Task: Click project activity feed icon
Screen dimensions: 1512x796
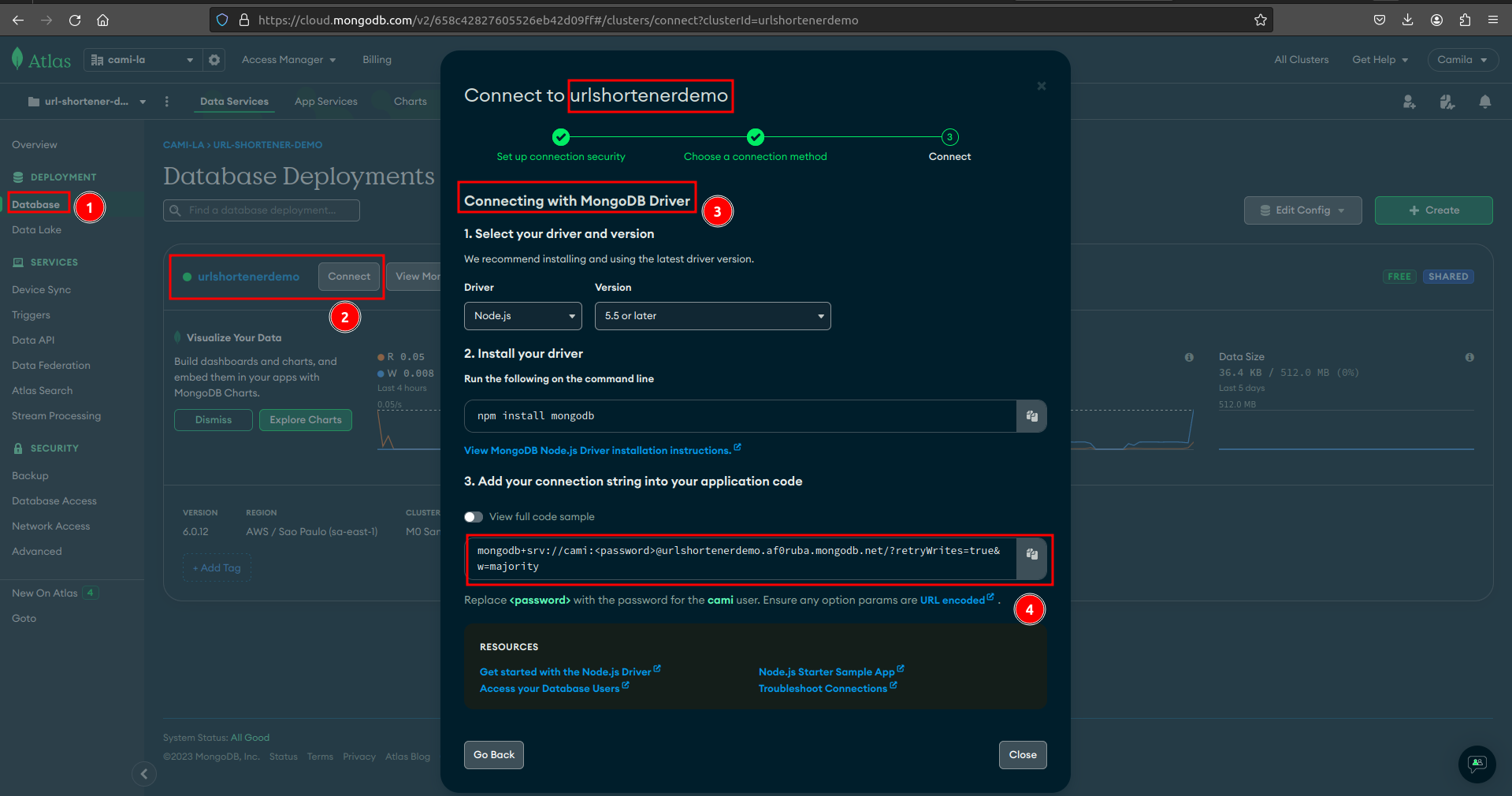Action: coord(1447,102)
